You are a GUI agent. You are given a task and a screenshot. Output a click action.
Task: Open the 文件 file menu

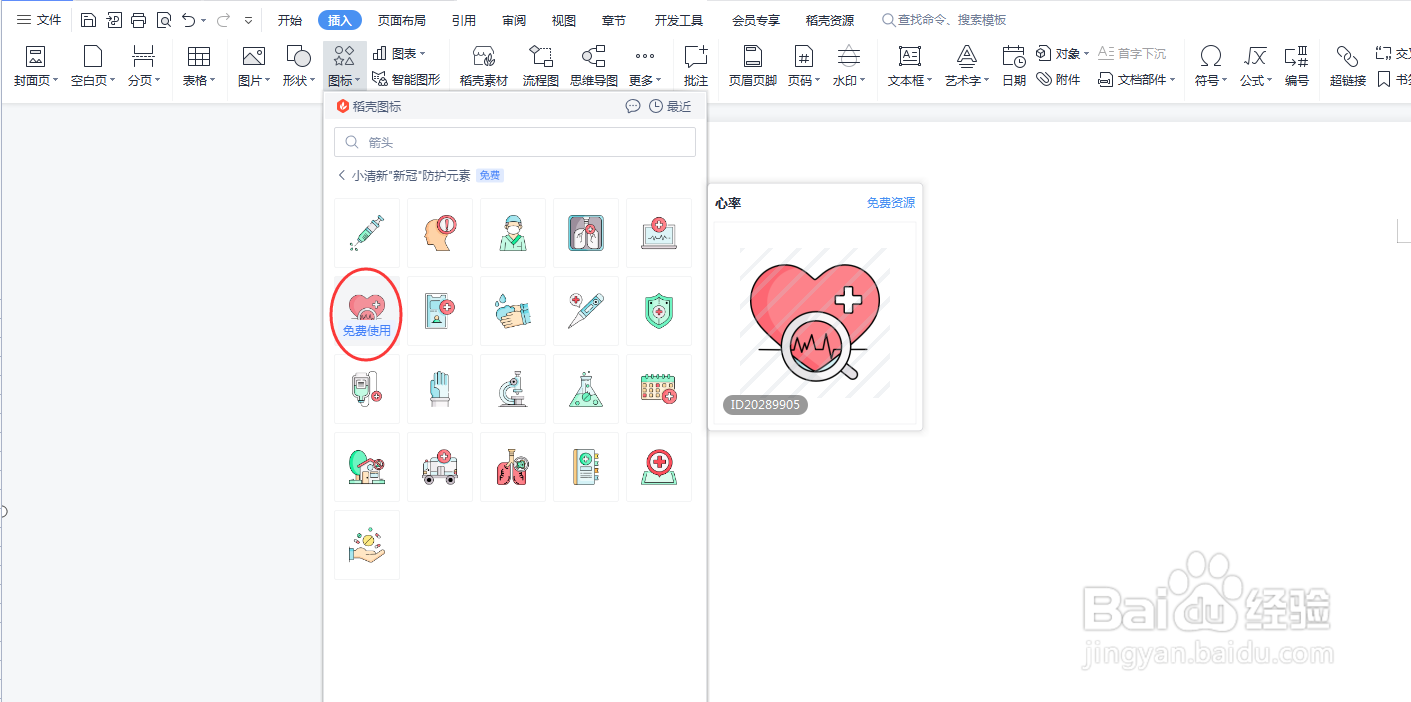(40, 20)
